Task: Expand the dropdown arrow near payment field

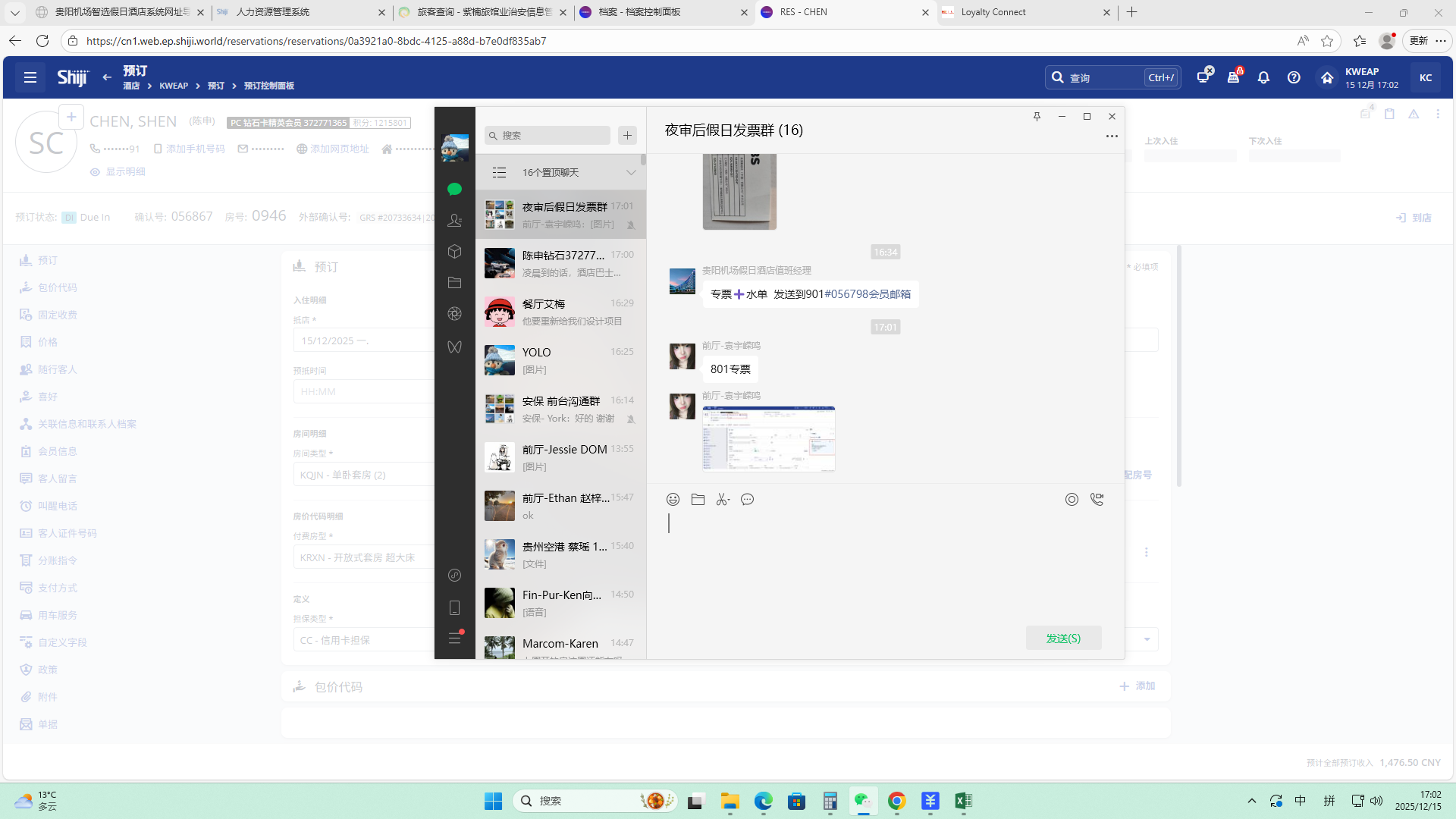Action: pyautogui.click(x=1147, y=639)
